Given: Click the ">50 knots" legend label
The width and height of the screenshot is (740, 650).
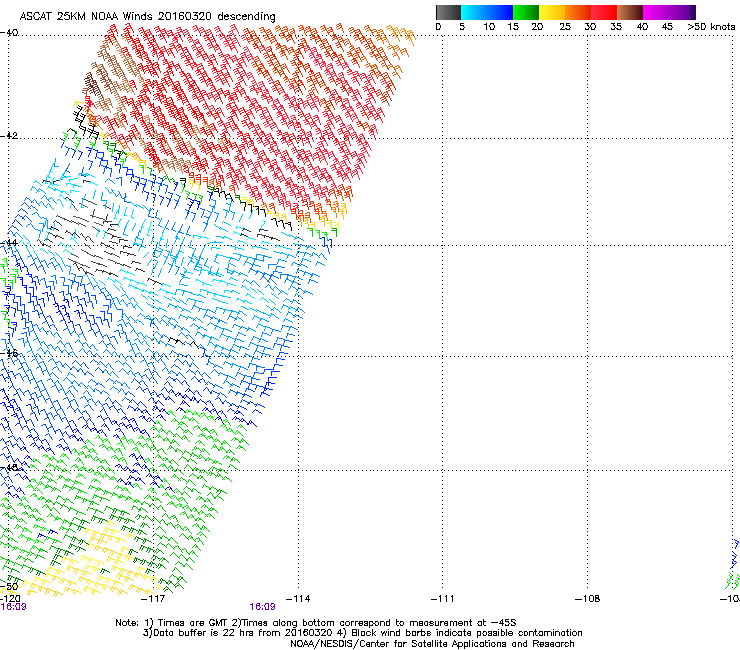Looking at the screenshot, I should [711, 27].
